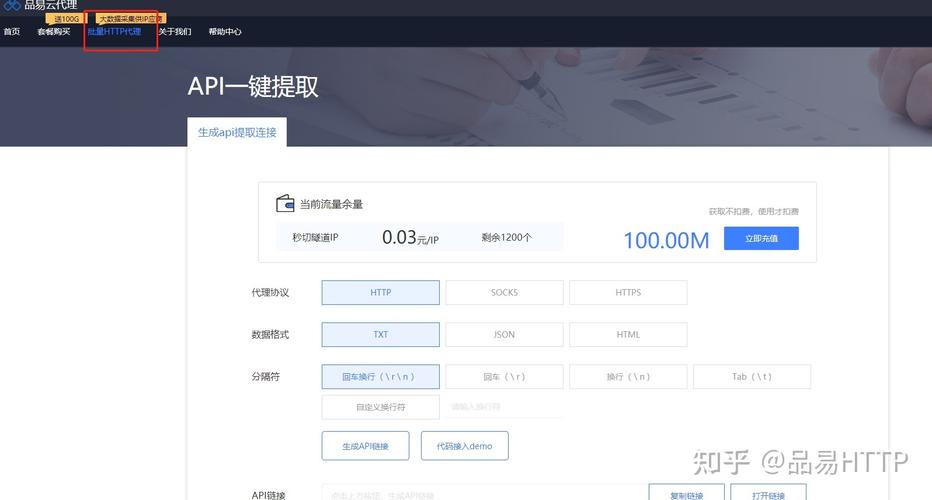Viewport: 932px width, 500px height.
Task: Click the 剩余1200个 remaining count
Action: point(506,237)
